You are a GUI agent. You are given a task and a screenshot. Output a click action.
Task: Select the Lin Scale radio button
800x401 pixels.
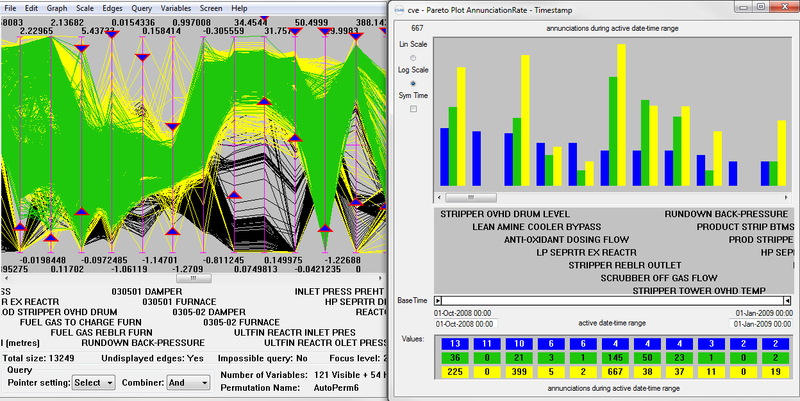[413, 58]
